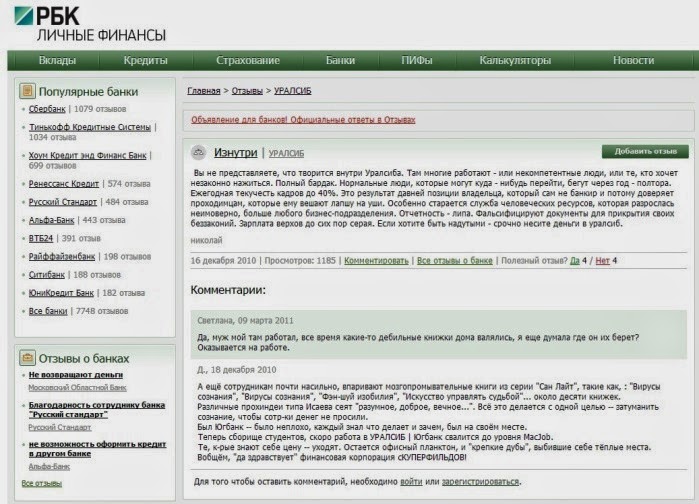Click the Отзывы о банках heading
This screenshot has height=504, width=699.
coord(84,358)
